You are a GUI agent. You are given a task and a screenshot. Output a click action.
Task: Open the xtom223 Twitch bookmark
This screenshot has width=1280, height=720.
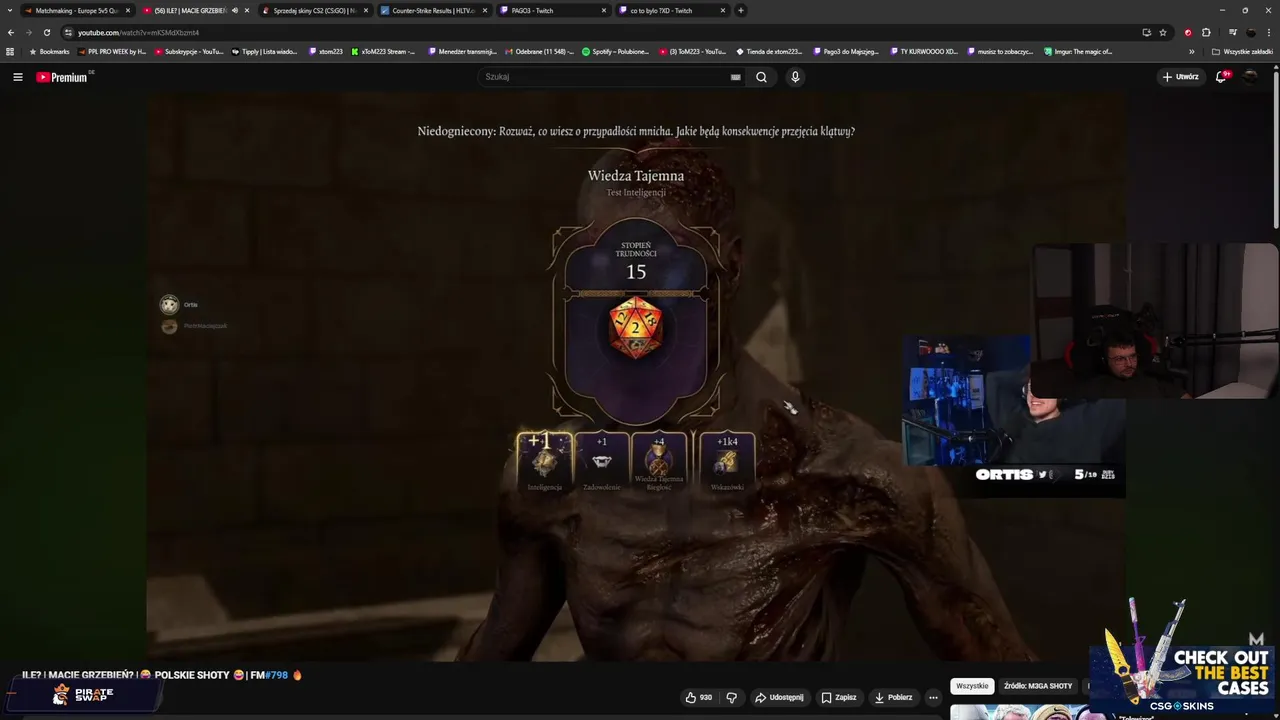[x=325, y=51]
